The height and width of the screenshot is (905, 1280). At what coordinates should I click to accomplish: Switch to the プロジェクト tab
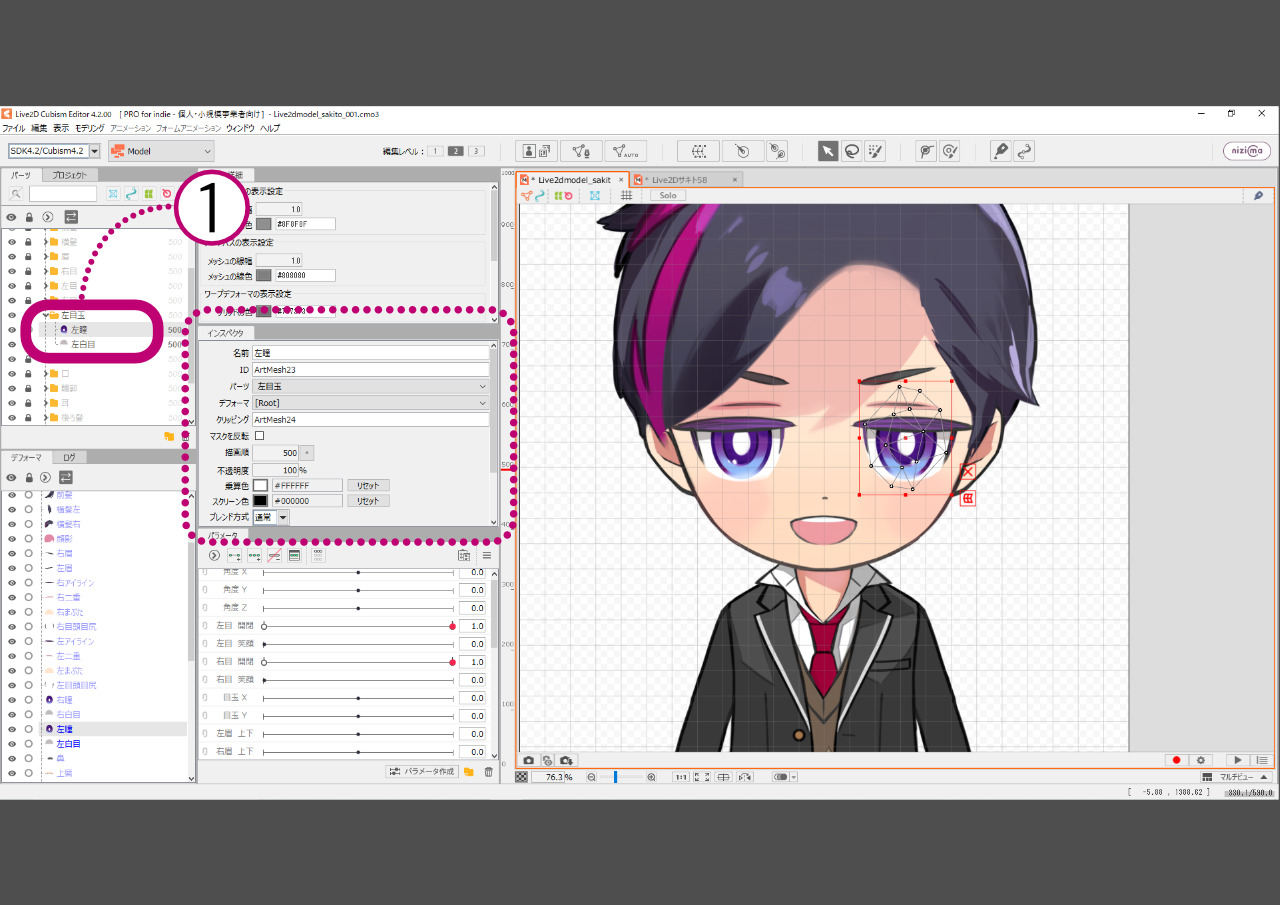69,175
